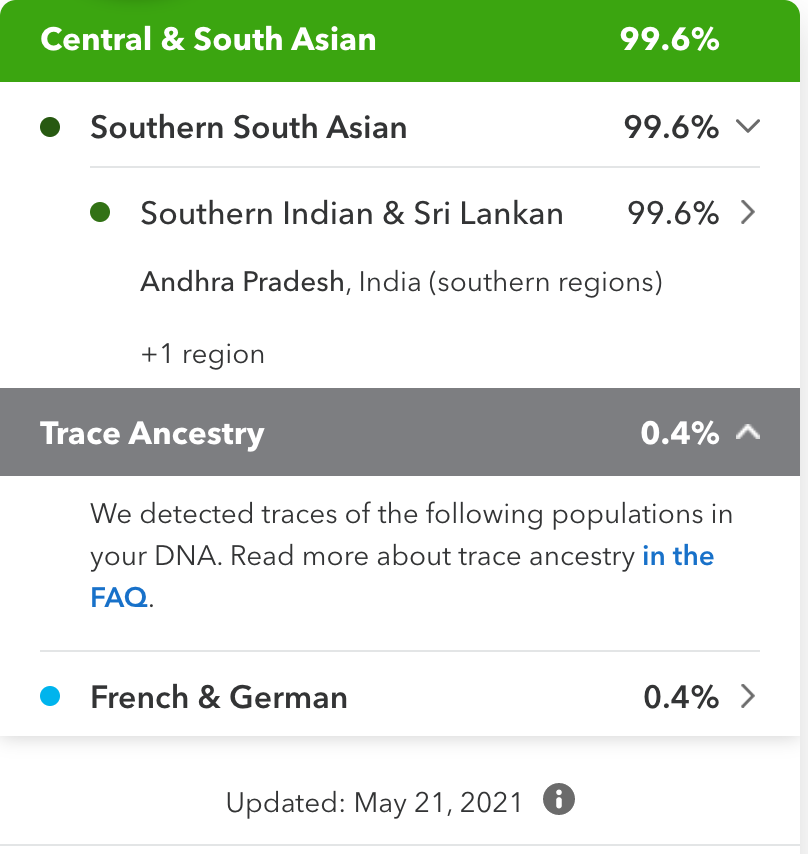
Task: Collapse the Trace Ancestry section chevron
Action: coord(747,432)
